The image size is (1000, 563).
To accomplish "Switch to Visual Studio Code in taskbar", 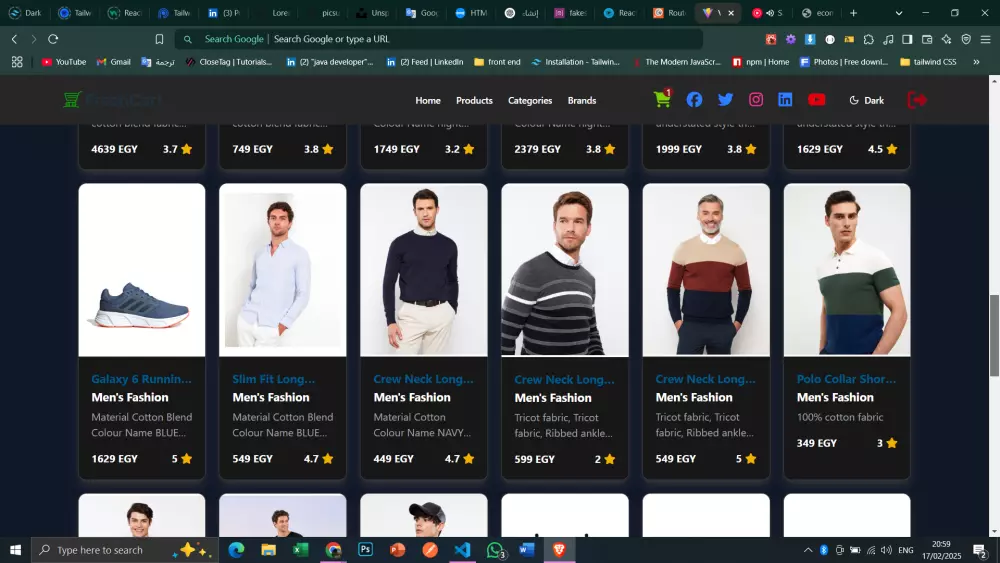I will pos(462,550).
